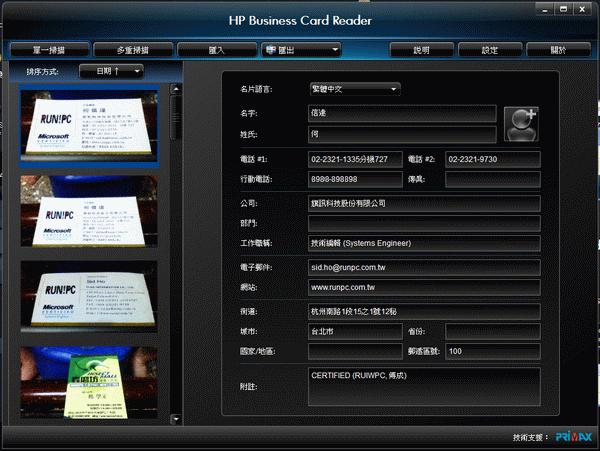Viewport: 600px width, 451px height.
Task: Select the first RUN!PC card thumbnail
Action: coord(89,125)
